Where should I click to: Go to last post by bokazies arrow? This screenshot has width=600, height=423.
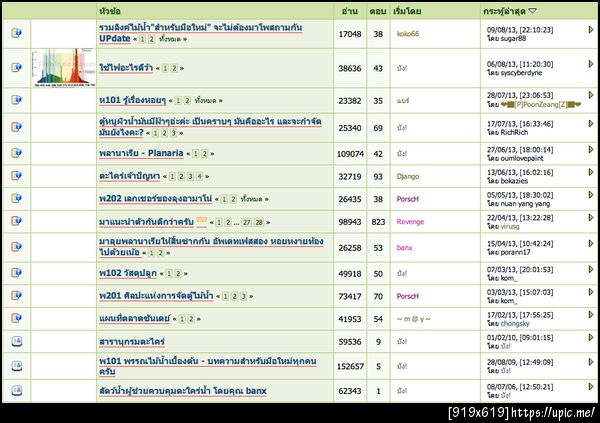(x=591, y=172)
